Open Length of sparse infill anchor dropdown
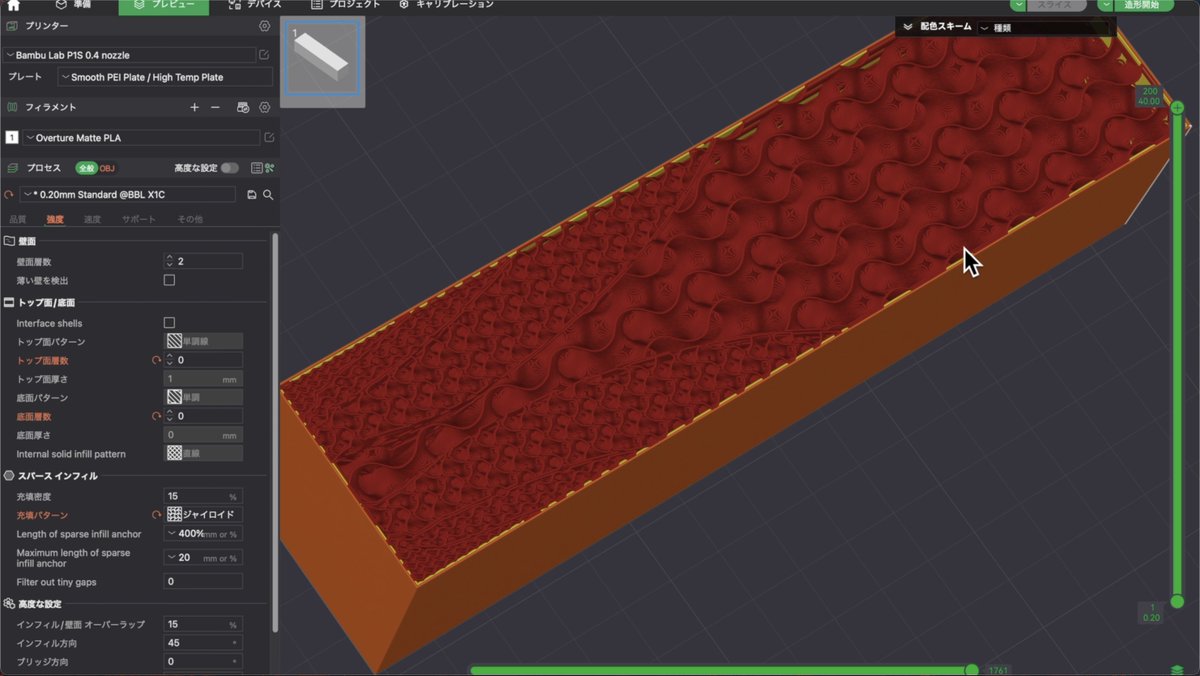Viewport: 1200px width, 676px height. tap(203, 534)
